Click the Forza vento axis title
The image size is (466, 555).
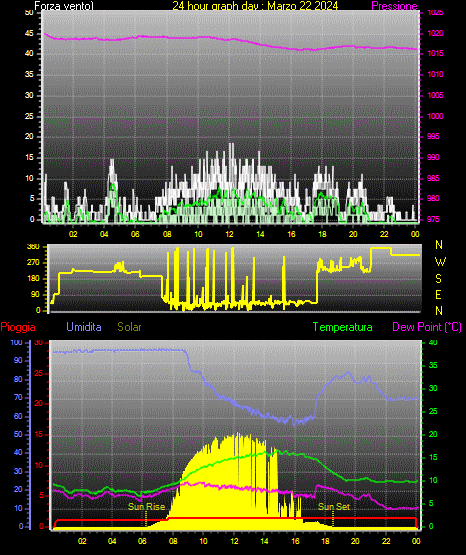pyautogui.click(x=64, y=6)
